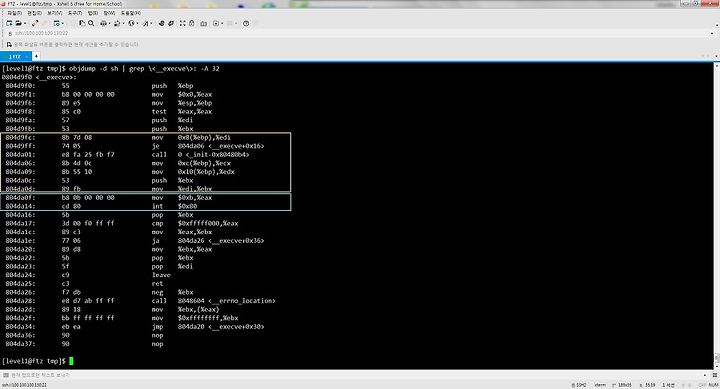The width and height of the screenshot is (720, 389).
Task: Click the Xftp file transfer icon
Action: click(162, 23)
